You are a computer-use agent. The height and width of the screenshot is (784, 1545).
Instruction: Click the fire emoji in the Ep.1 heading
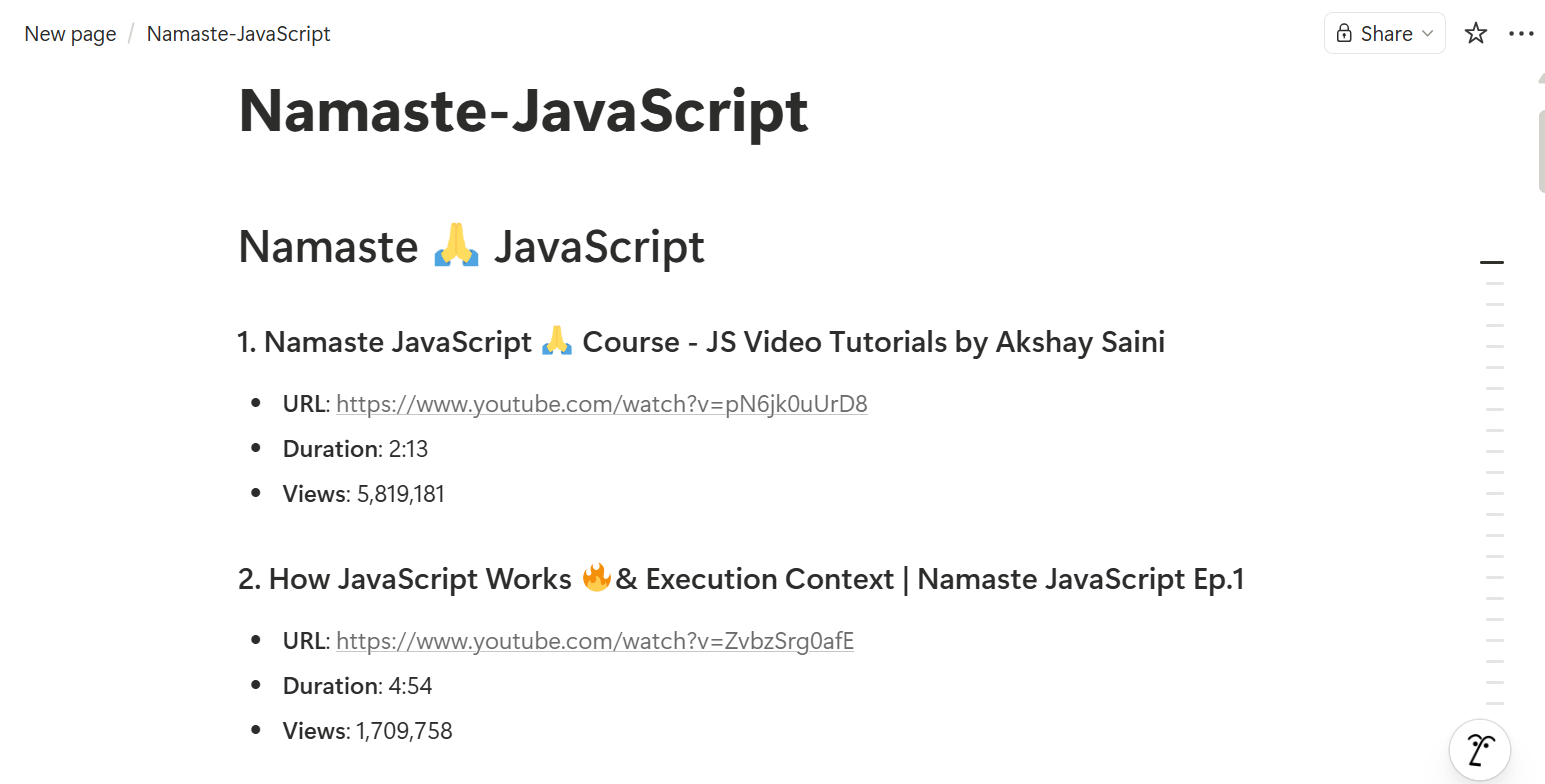pos(597,578)
